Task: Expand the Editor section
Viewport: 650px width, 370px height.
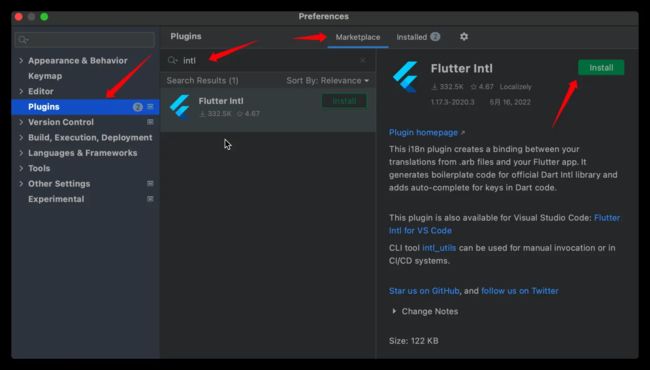Action: pyautogui.click(x=21, y=91)
